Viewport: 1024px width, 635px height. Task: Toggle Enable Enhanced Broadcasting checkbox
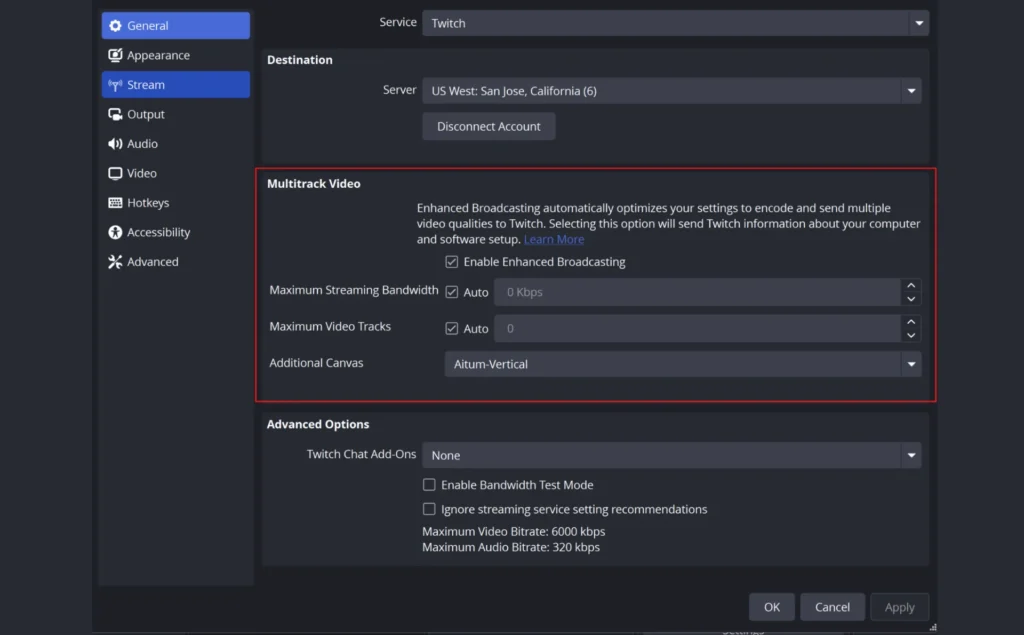point(451,262)
